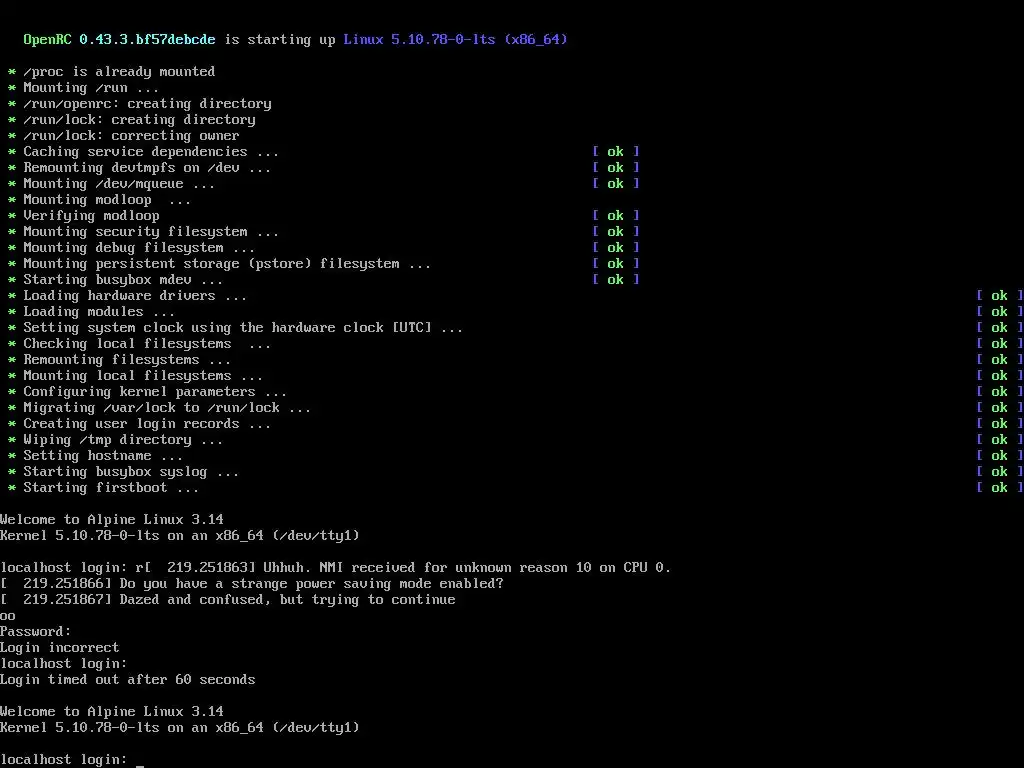Screen dimensions: 1024x768
Task: Click 'Uhhuh. NMI received for unknown reason' message
Action: (467, 568)
